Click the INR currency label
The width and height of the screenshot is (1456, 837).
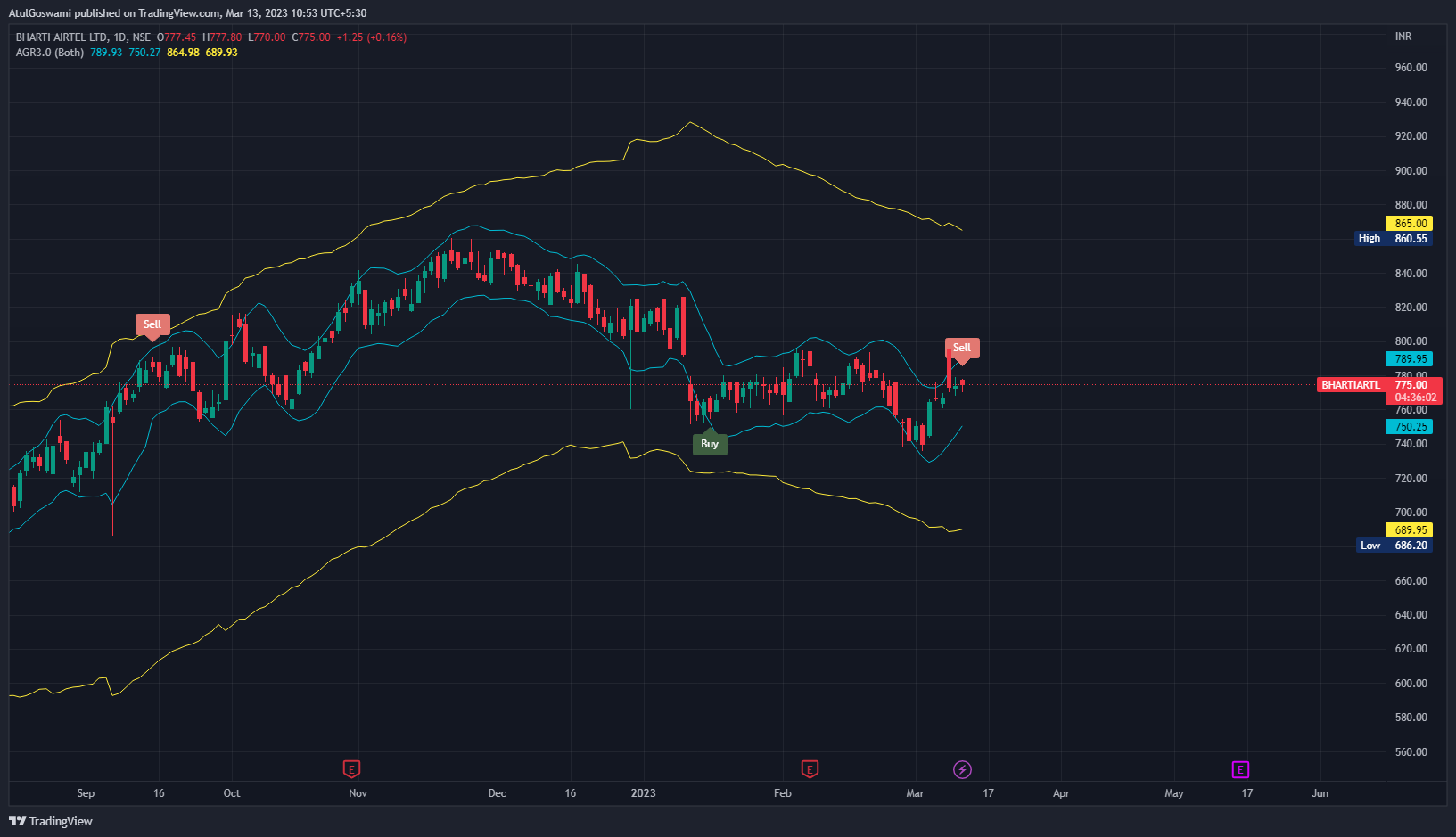click(x=1403, y=37)
